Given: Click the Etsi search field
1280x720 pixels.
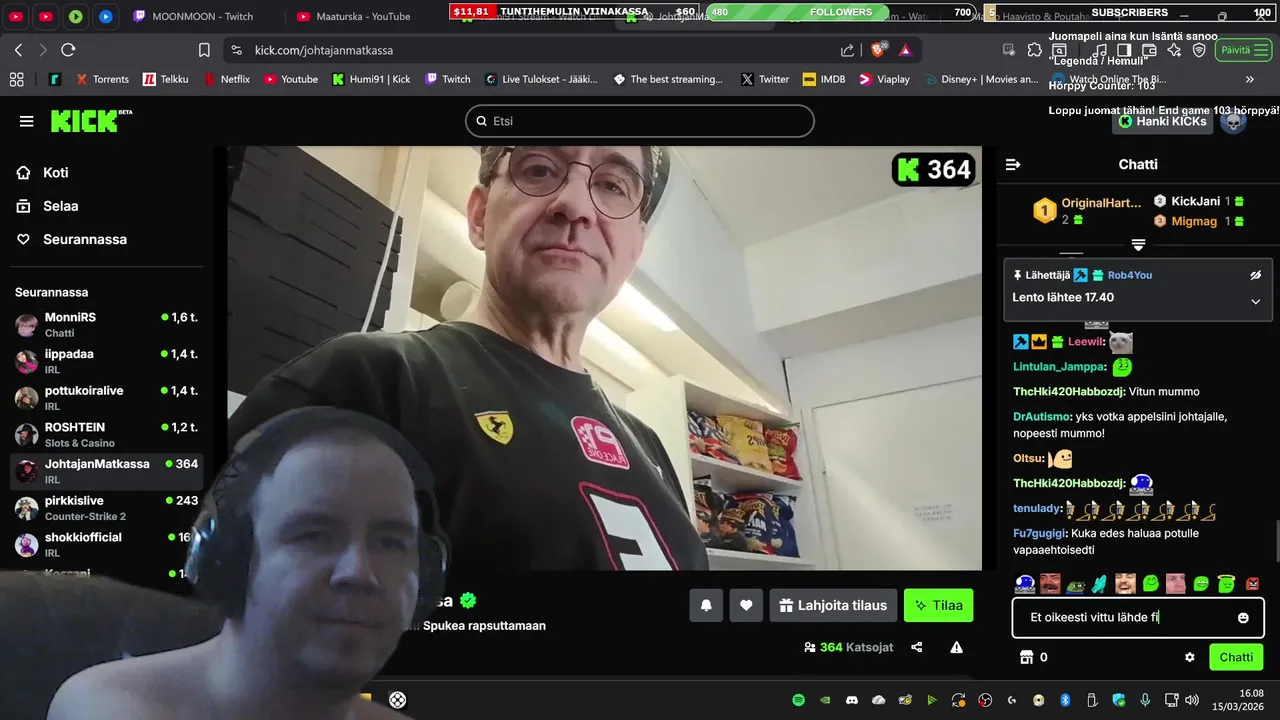Looking at the screenshot, I should tap(640, 121).
